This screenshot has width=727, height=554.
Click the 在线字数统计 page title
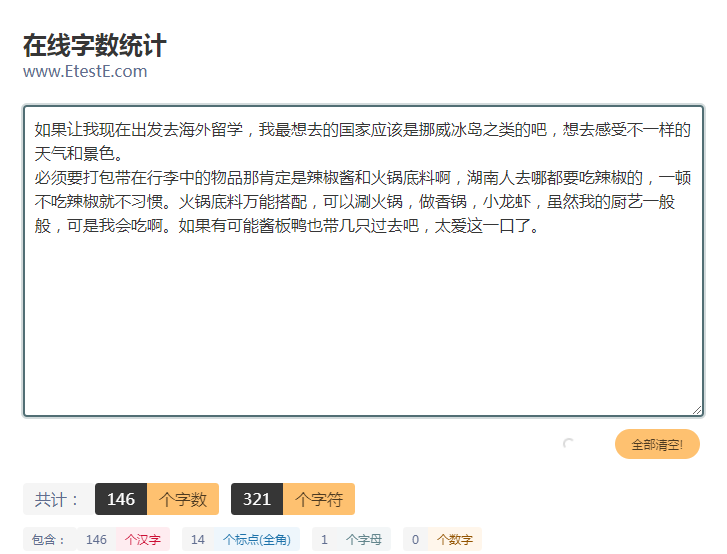click(x=95, y=45)
